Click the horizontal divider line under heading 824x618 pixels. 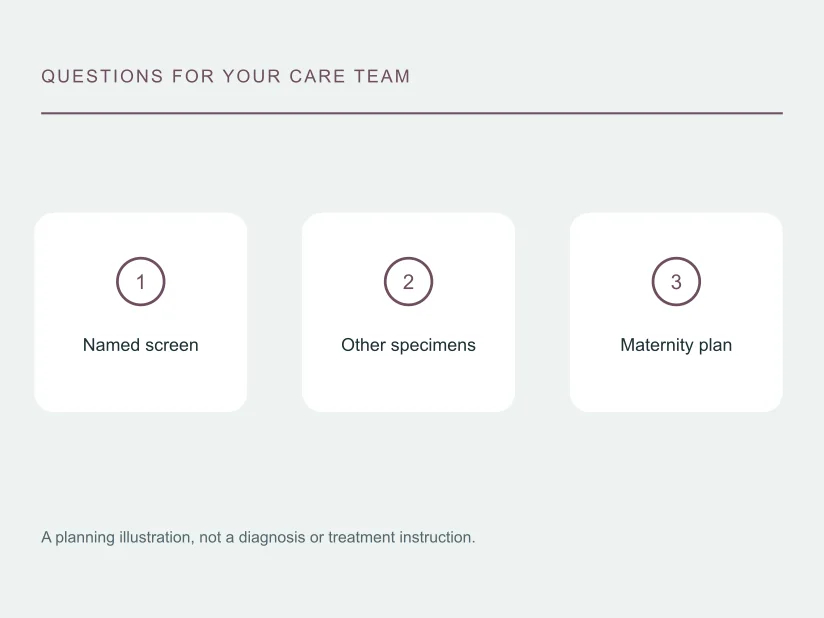click(412, 113)
